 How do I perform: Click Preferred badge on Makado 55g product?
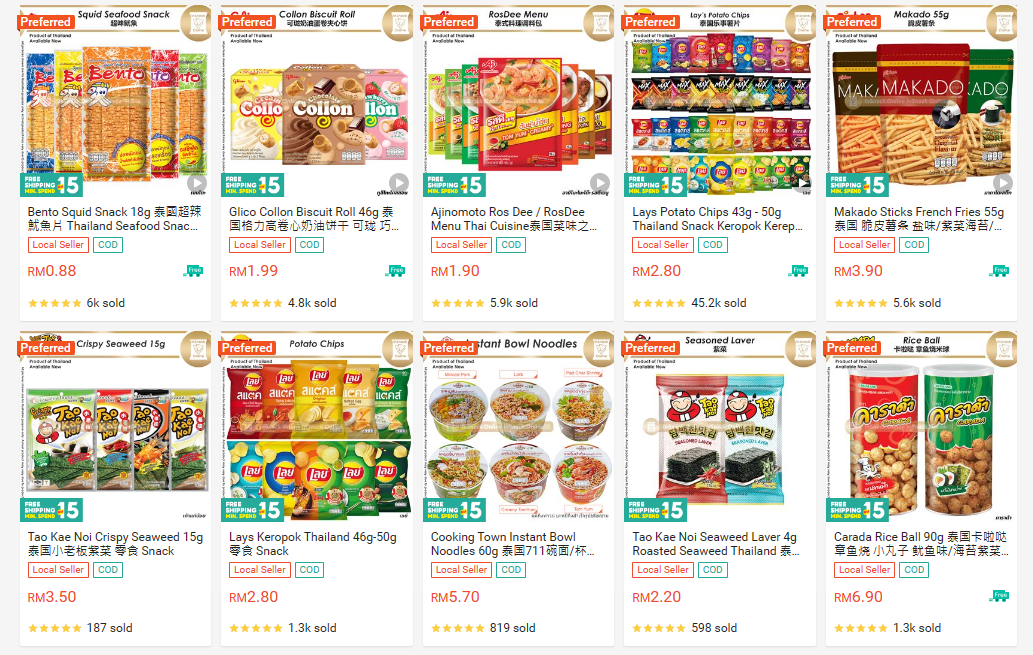point(851,22)
